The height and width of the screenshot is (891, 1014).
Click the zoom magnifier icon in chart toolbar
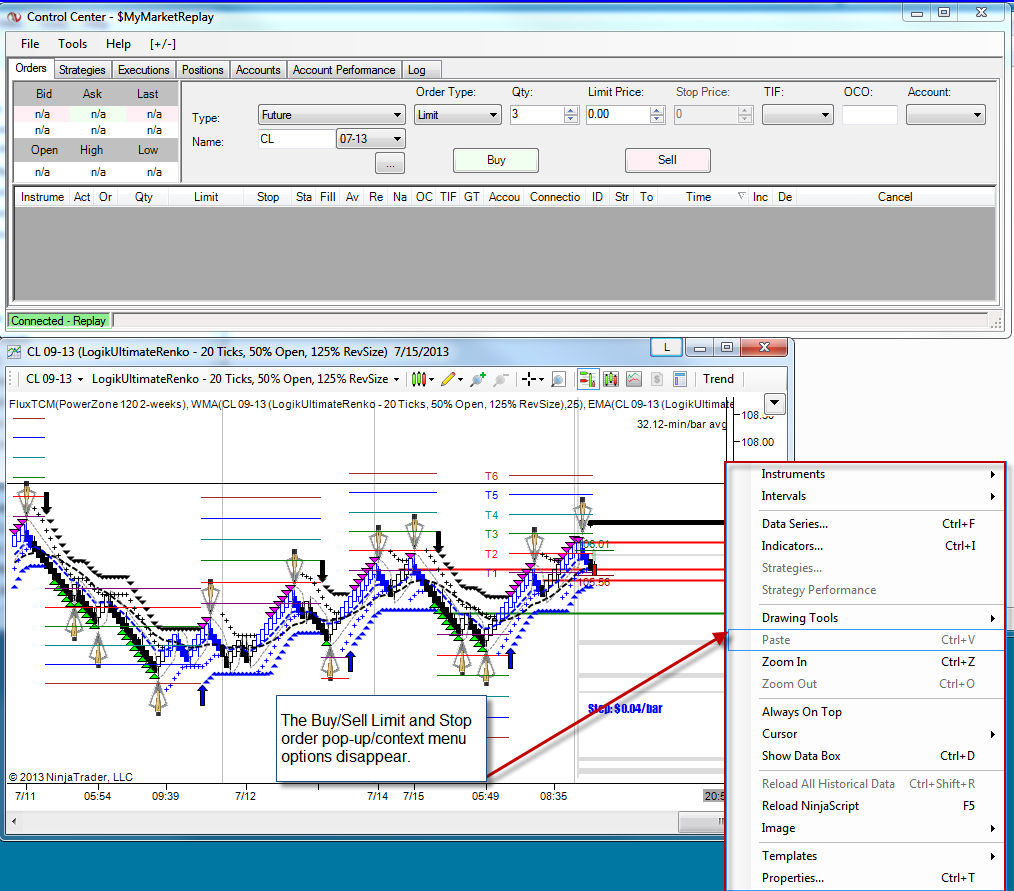[558, 379]
